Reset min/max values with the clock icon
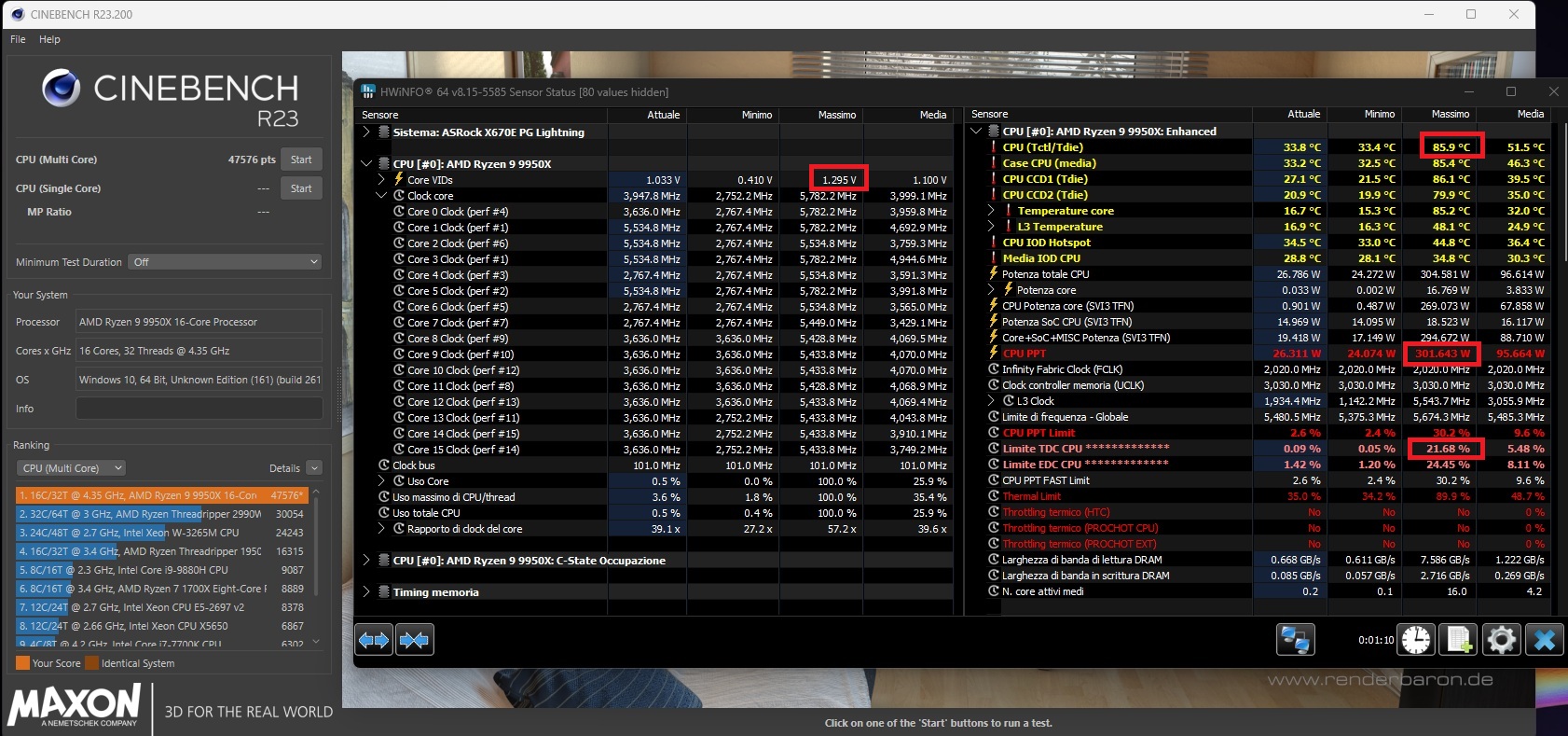 (x=1416, y=640)
